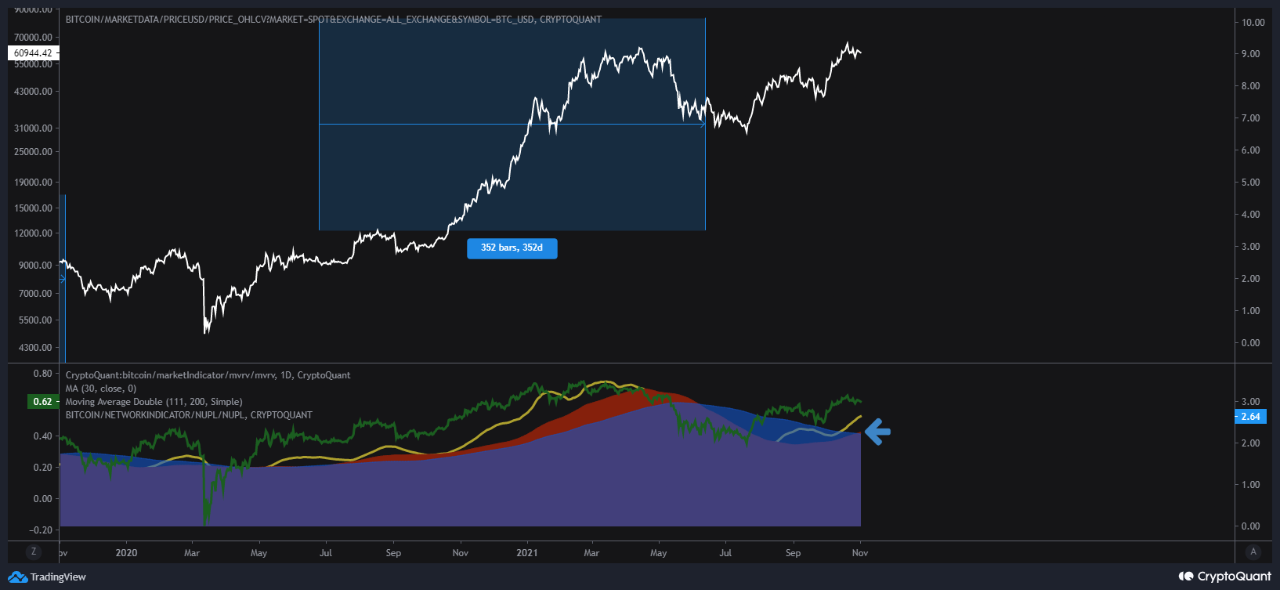Click the auto-scale A button
Image resolution: width=1280 pixels, height=590 pixels.
pyautogui.click(x=1253, y=551)
